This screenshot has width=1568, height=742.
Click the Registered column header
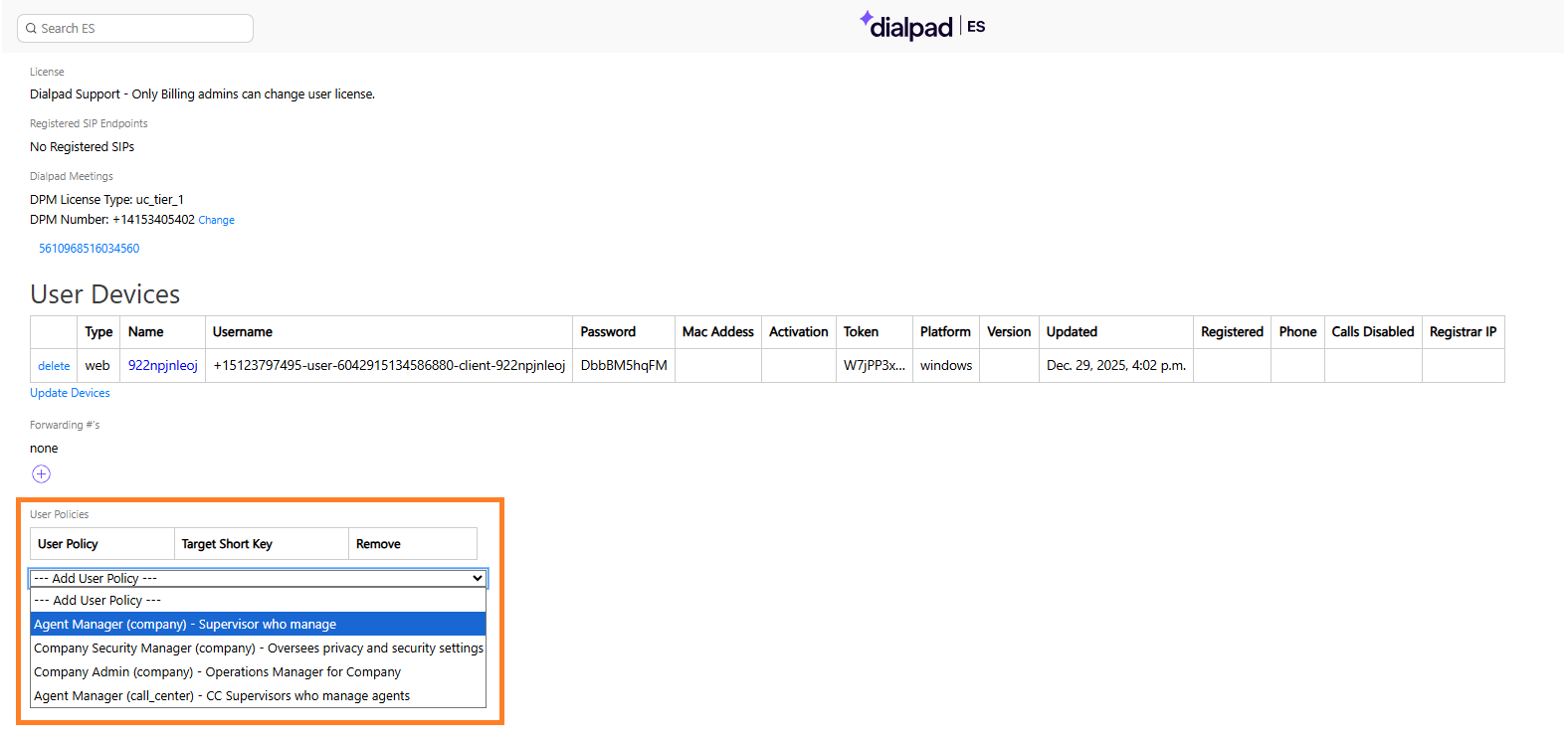point(1232,332)
